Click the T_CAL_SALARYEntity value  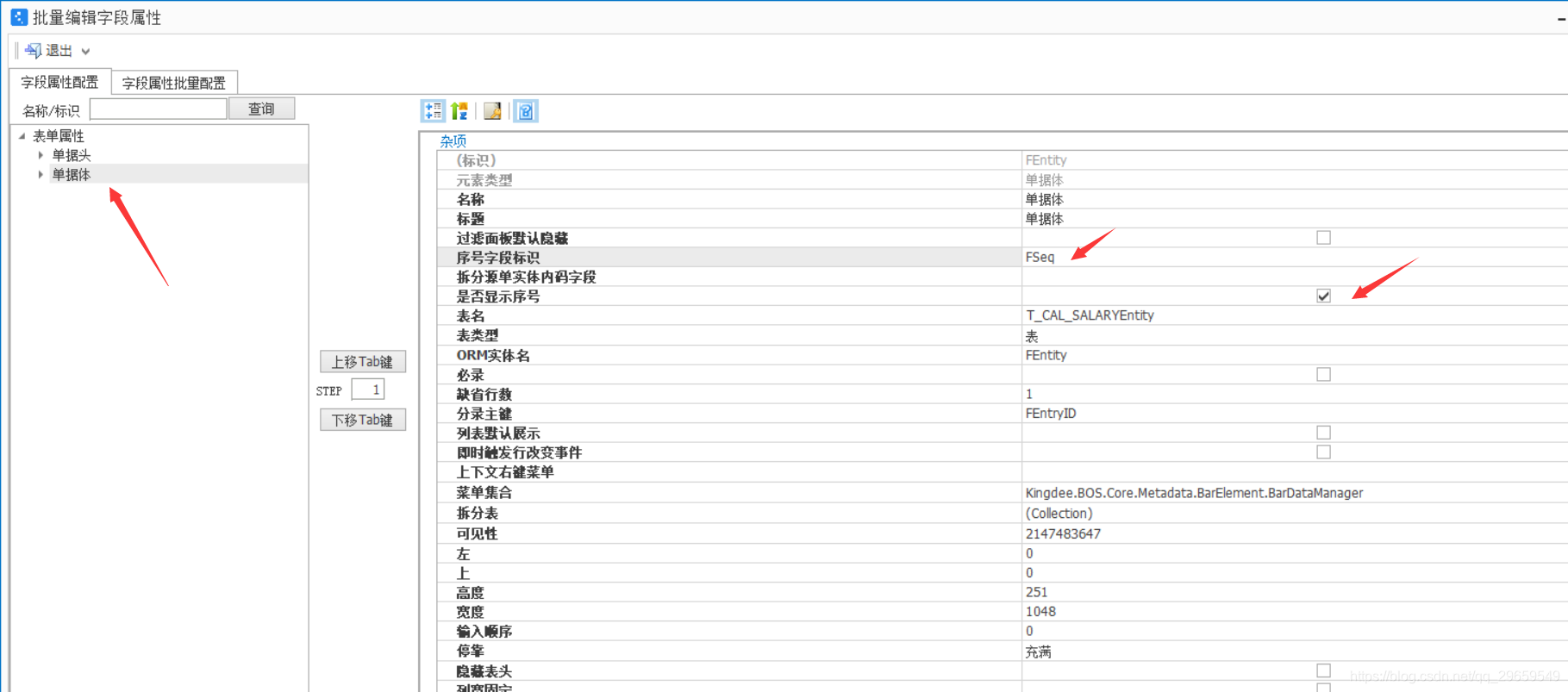1090,315
